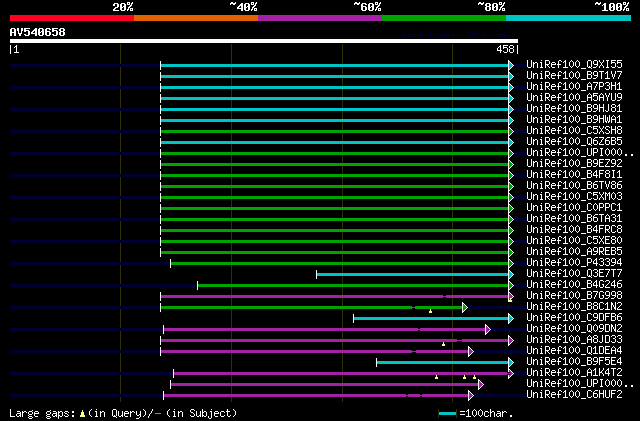Select the UniRef100_B4G246 label
640x421 pixels.
[574, 285]
